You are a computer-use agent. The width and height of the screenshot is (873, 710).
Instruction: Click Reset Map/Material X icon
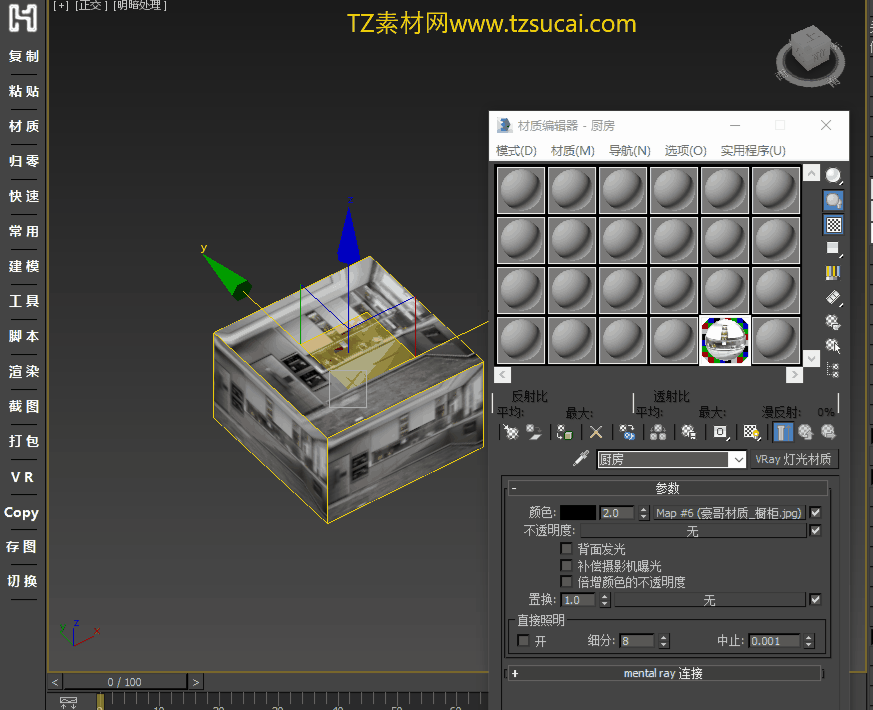(x=596, y=432)
